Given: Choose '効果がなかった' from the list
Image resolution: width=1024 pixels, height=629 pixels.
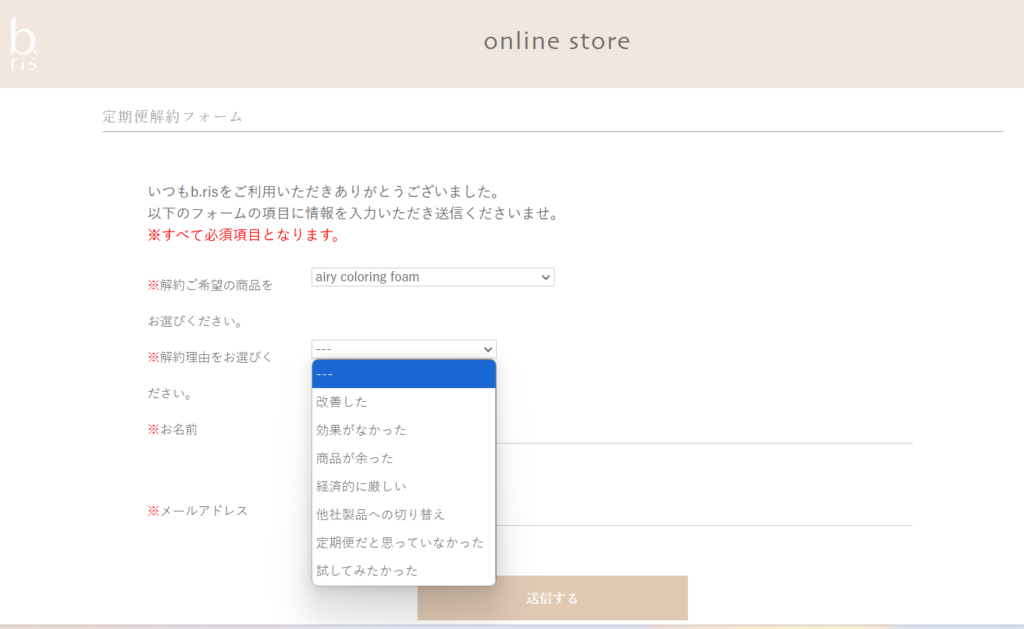Looking at the screenshot, I should (x=404, y=430).
